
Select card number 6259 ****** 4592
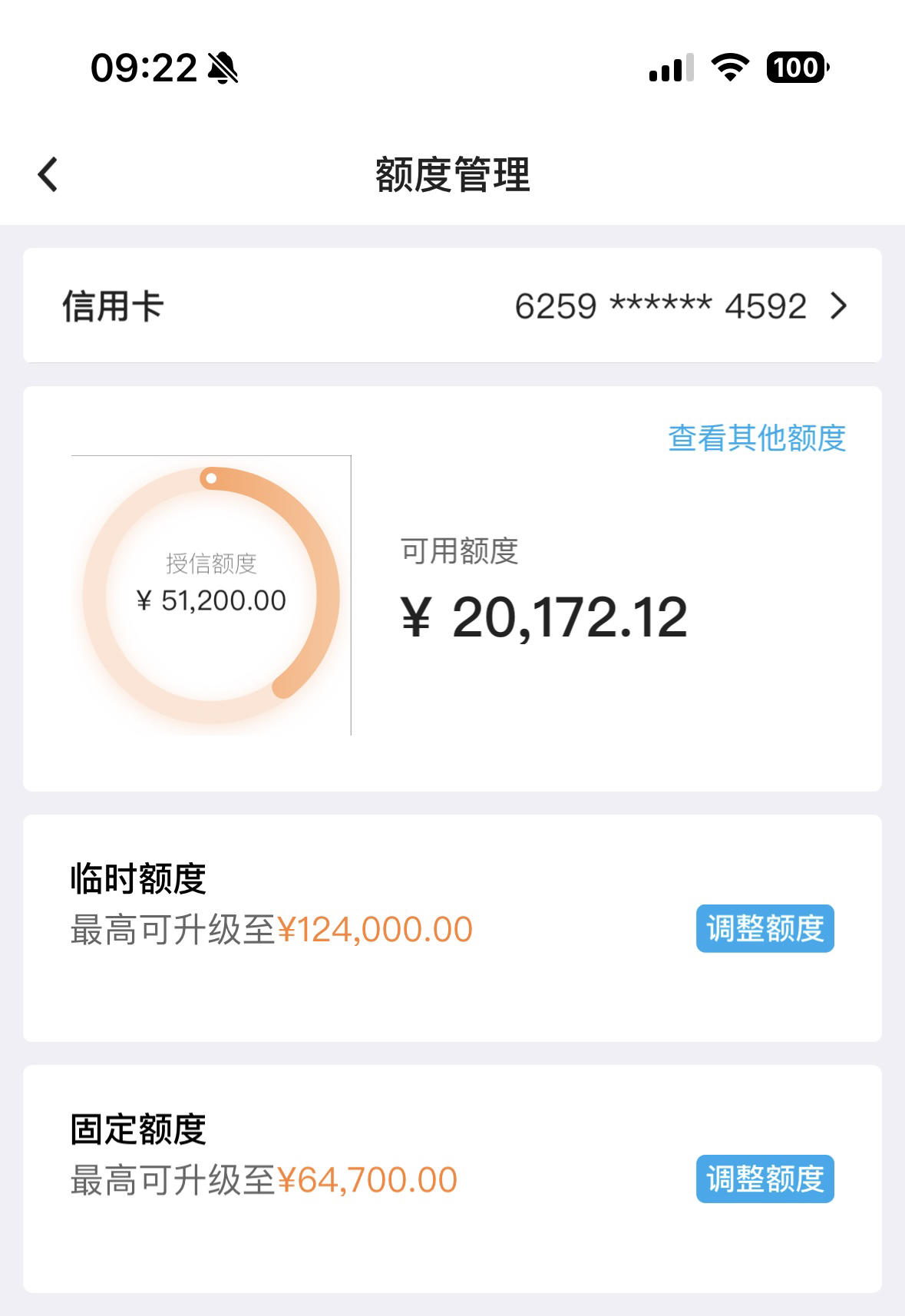[660, 306]
